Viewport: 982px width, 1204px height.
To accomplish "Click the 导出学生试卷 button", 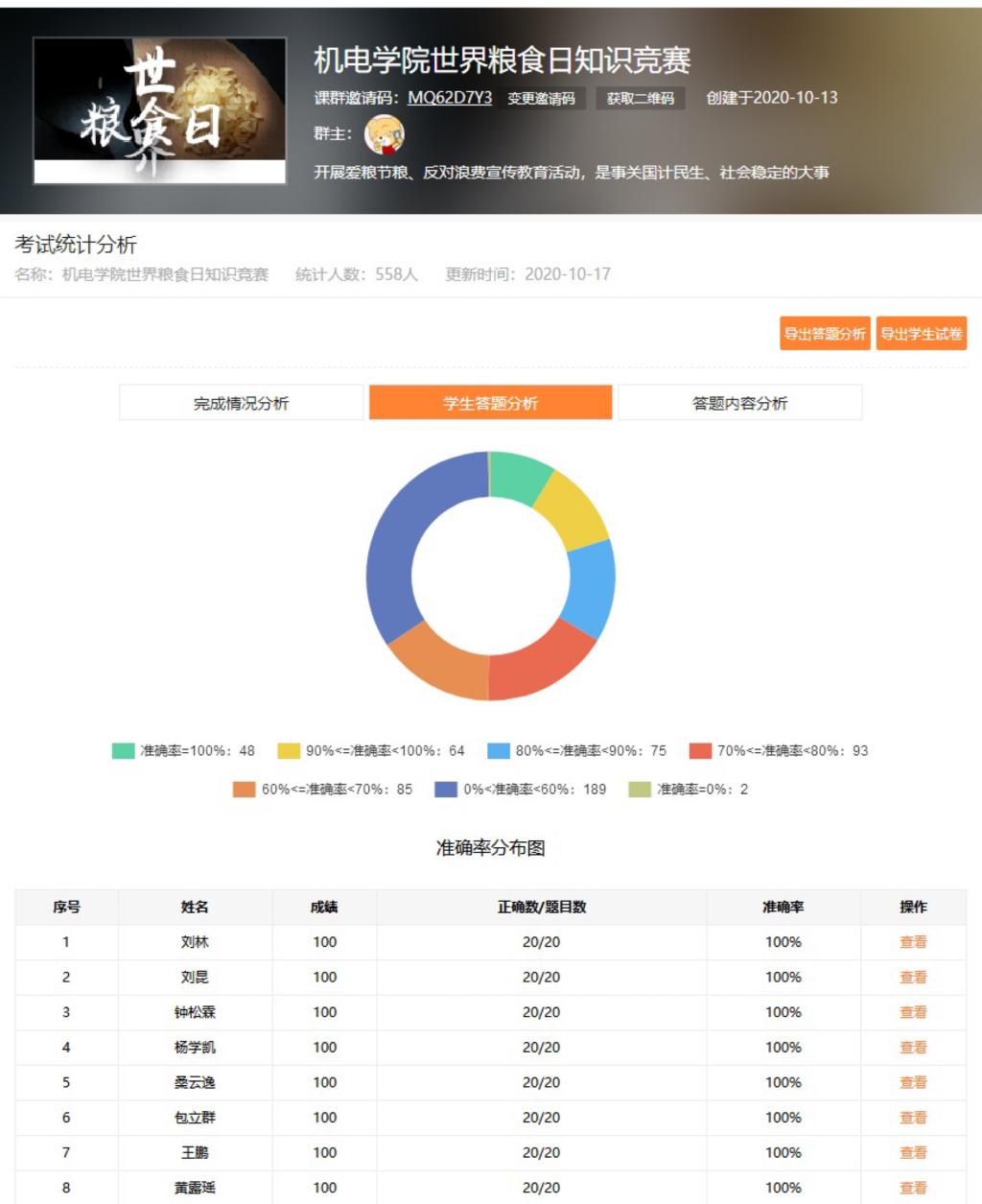I will (924, 336).
